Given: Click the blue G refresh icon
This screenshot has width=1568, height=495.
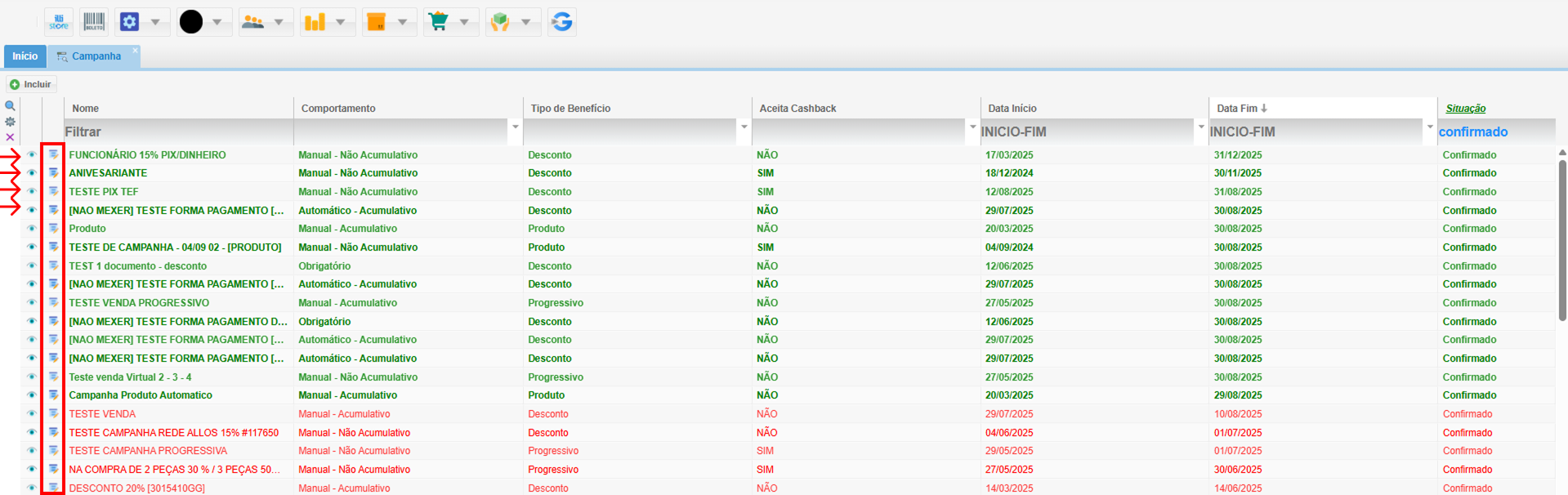Looking at the screenshot, I should point(562,22).
